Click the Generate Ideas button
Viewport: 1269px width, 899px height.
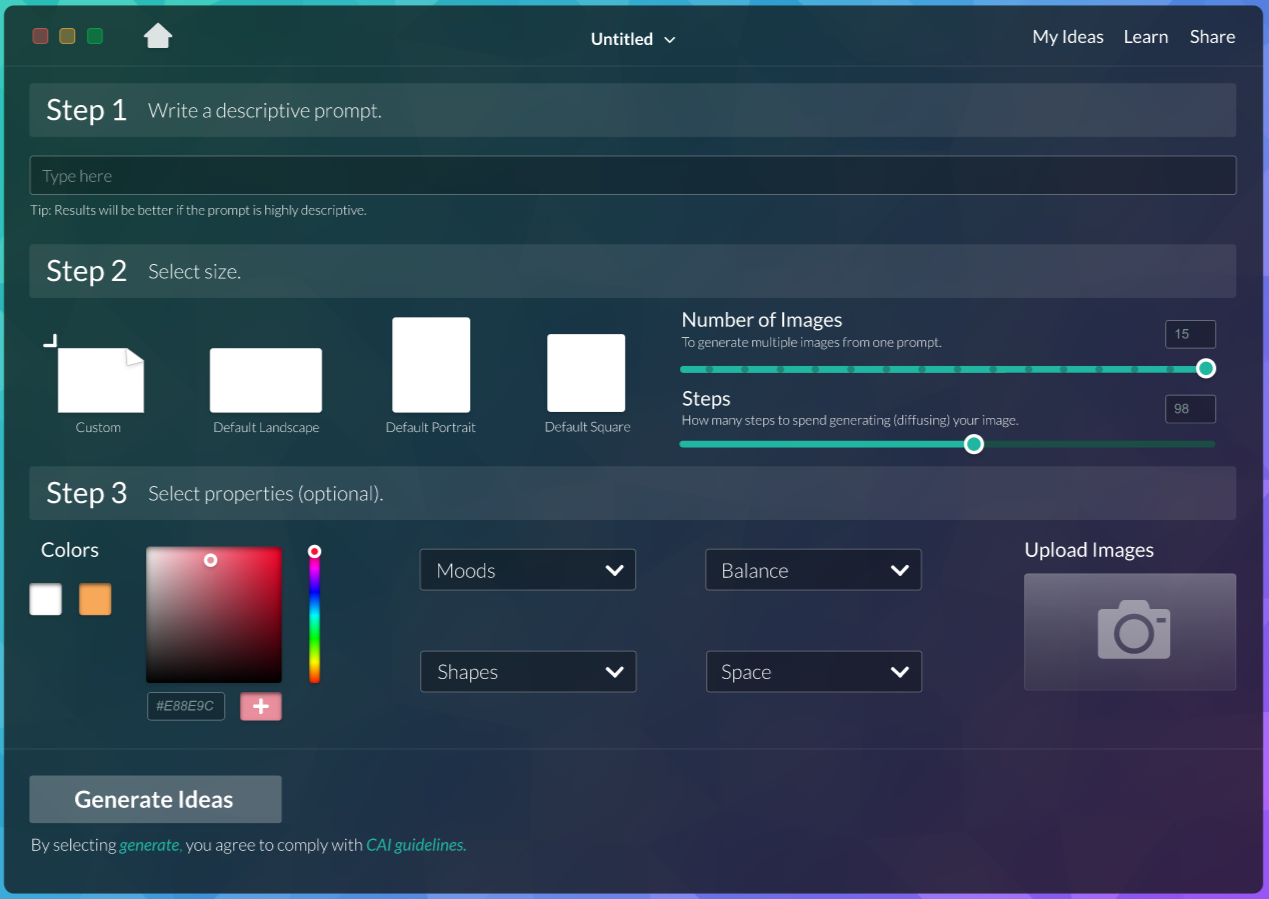(155, 799)
